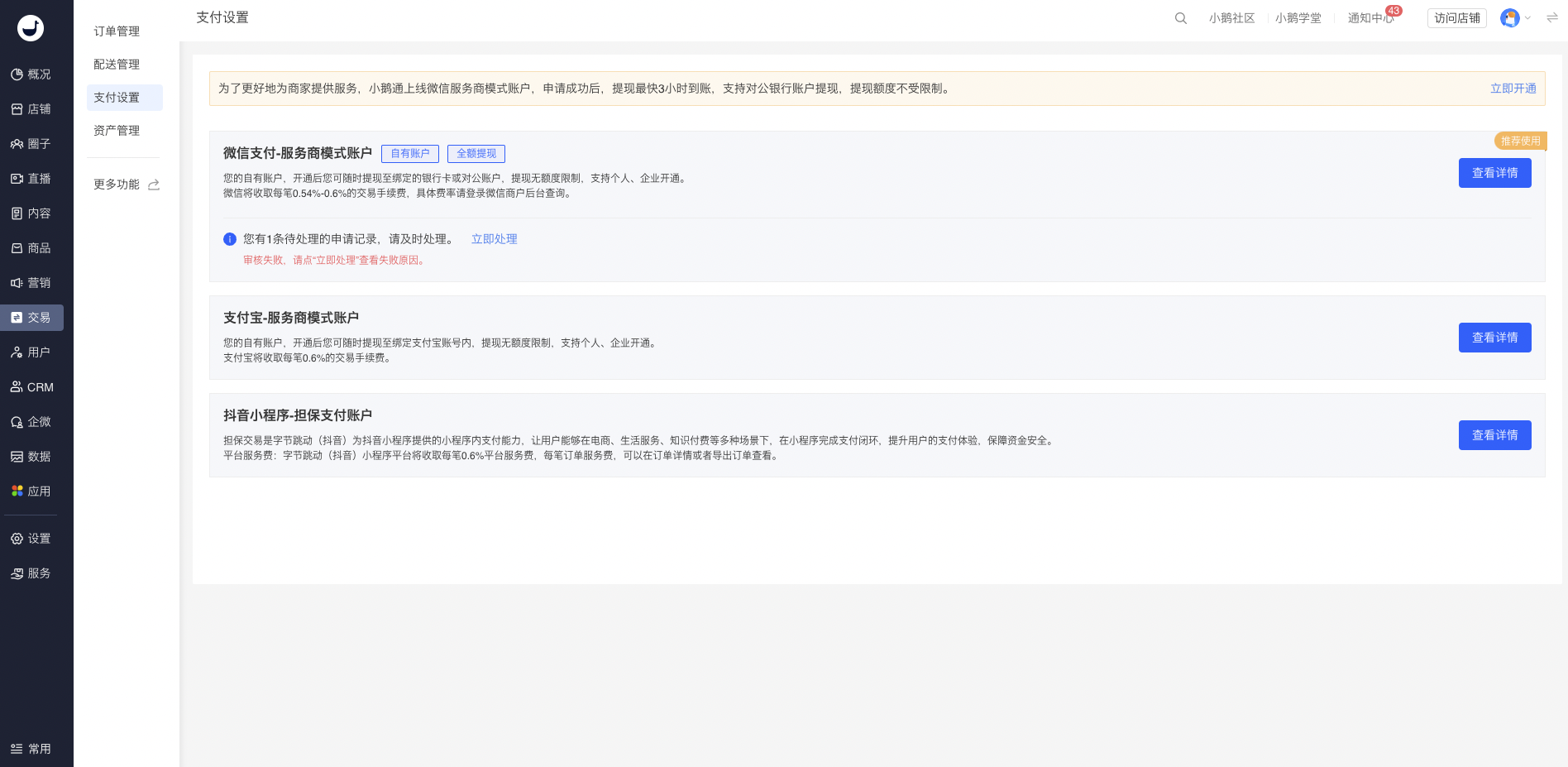Open 订单管理 order management menu
This screenshot has width=1568, height=767.
point(117,31)
